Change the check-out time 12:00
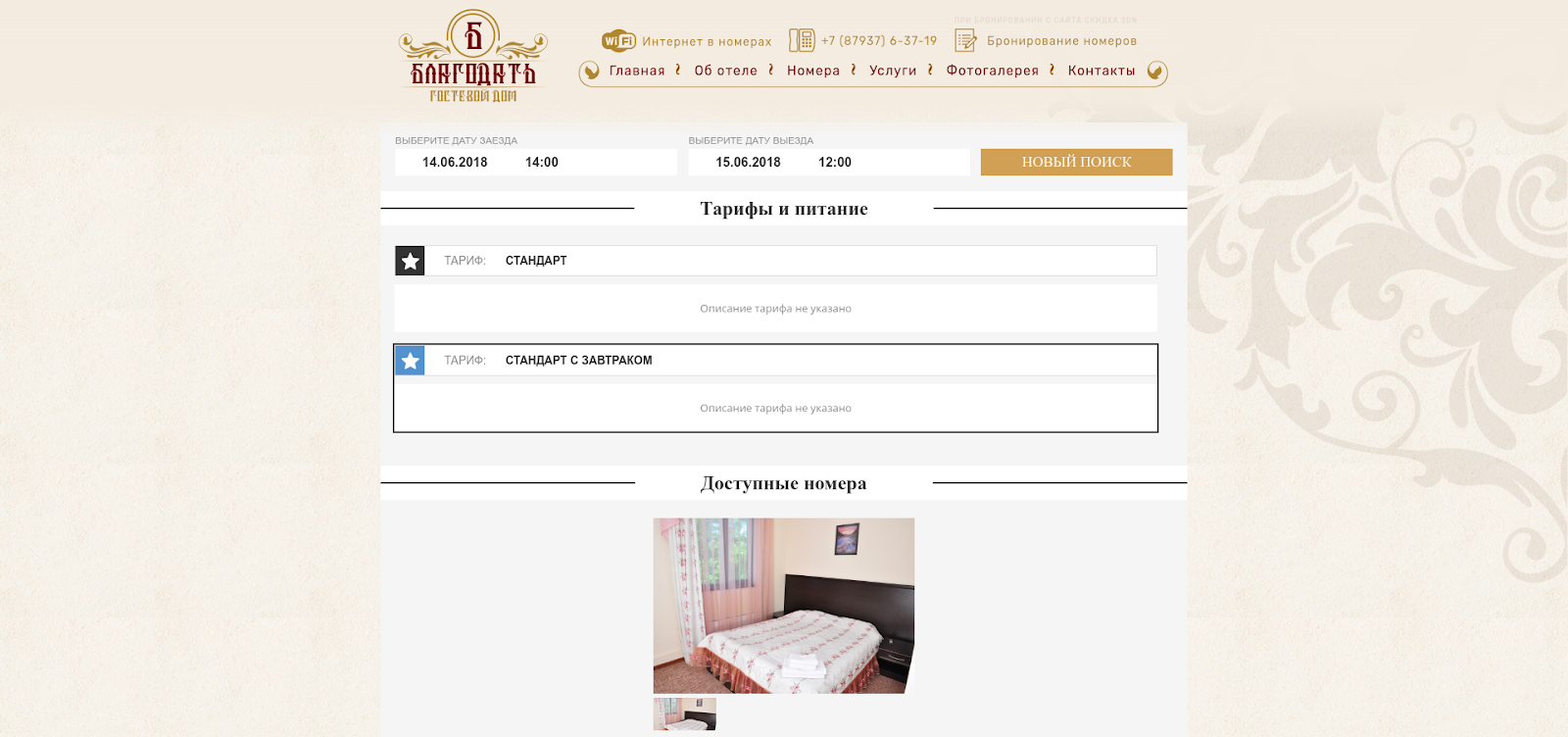Viewport: 1568px width, 737px height. 835,163
